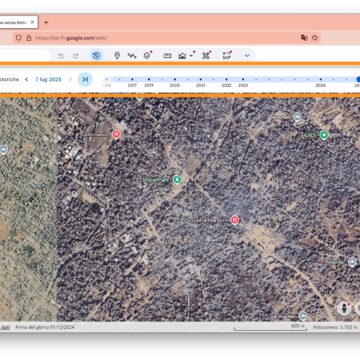Select the 2019 marker on timeline
360x360 pixels.
tap(149, 79)
